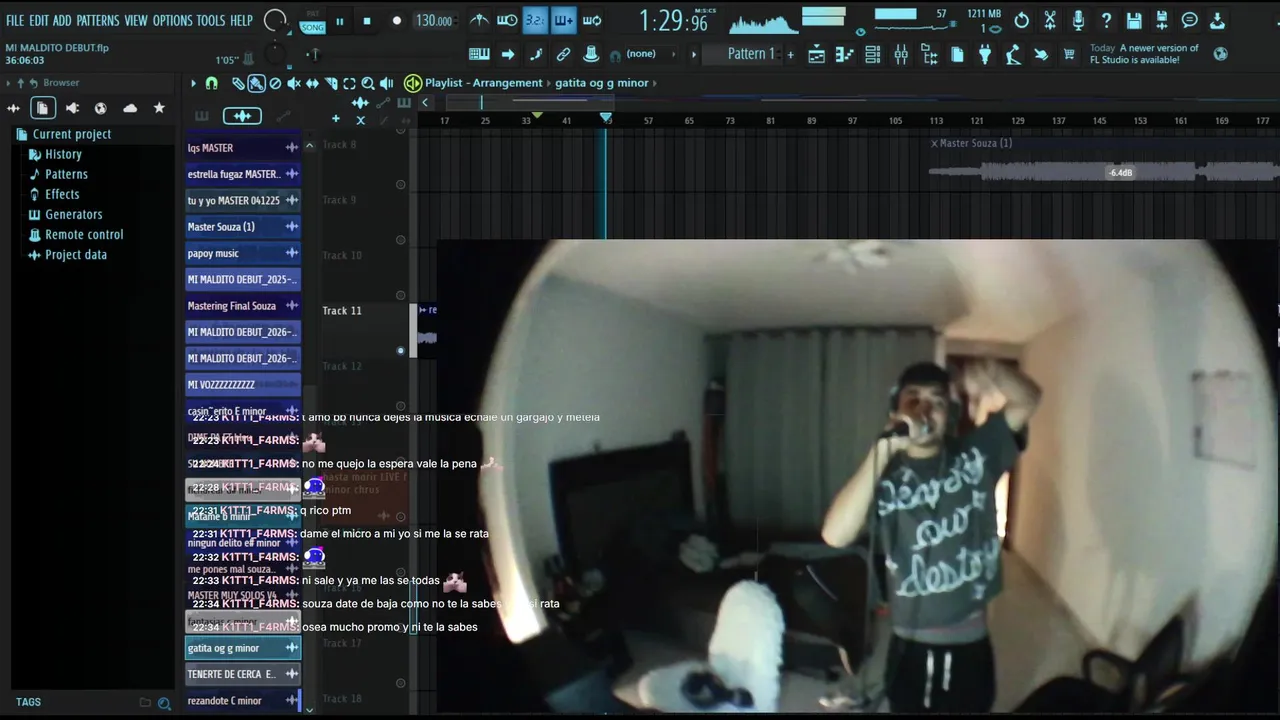Click the 130.000 tempo field
This screenshot has width=1280, height=720.
click(x=434, y=21)
